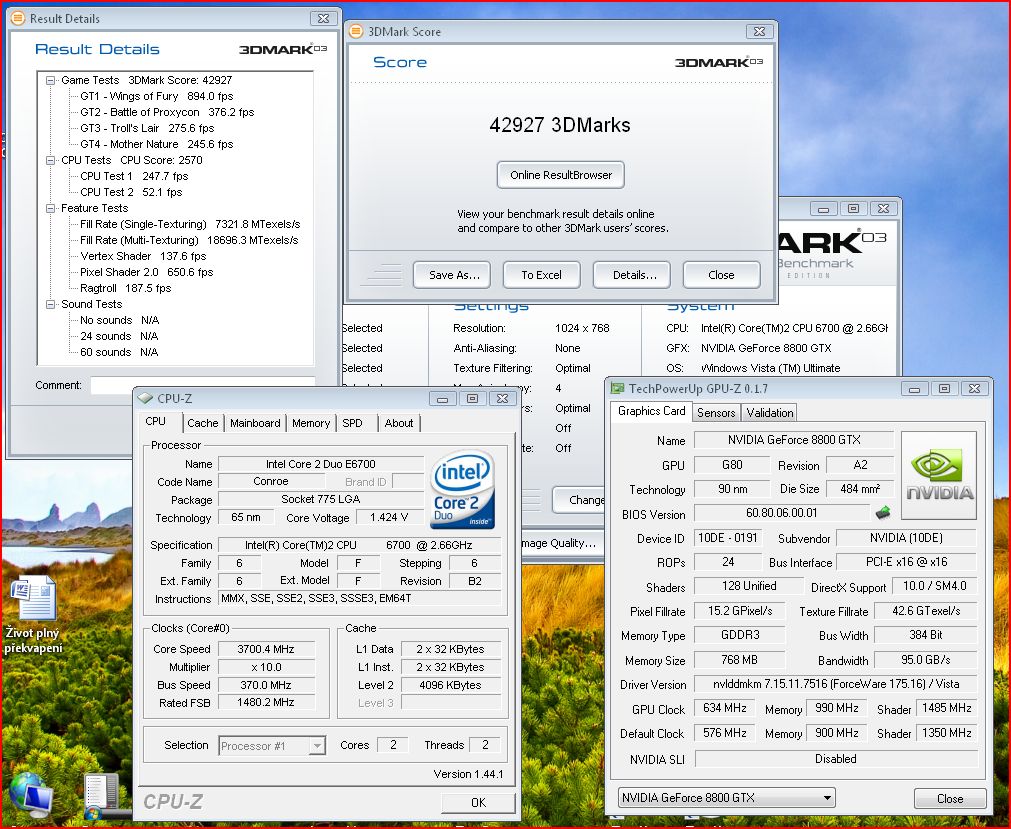Click the CPU-Z title bar icon
The height and width of the screenshot is (829, 1011).
coord(146,398)
